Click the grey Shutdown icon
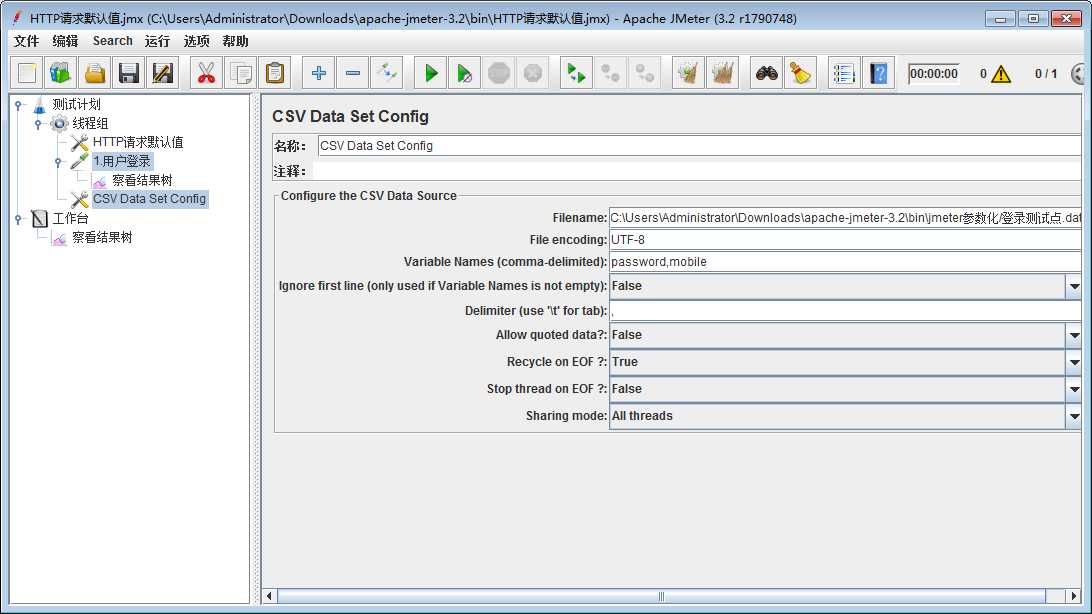 pos(533,73)
